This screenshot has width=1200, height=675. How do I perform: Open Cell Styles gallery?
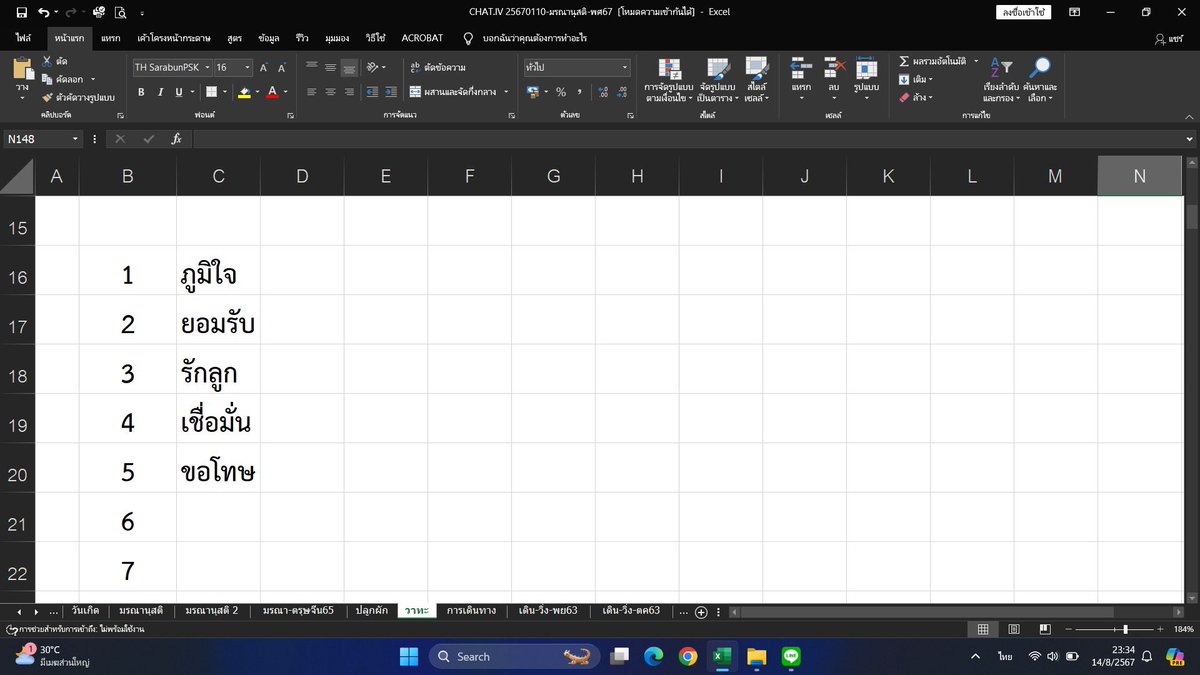click(756, 81)
